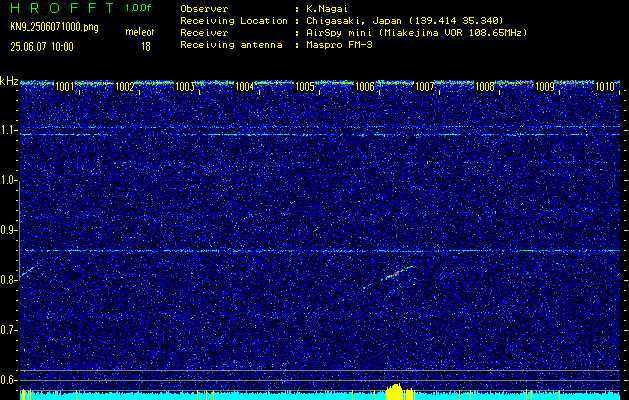Click the 1001 time marker
629x400 pixels.
click(64, 87)
